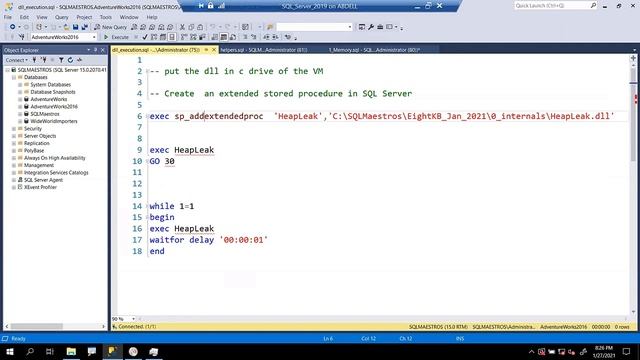
Task: Click Object Explorer filter funnel icon
Action: pos(61,60)
